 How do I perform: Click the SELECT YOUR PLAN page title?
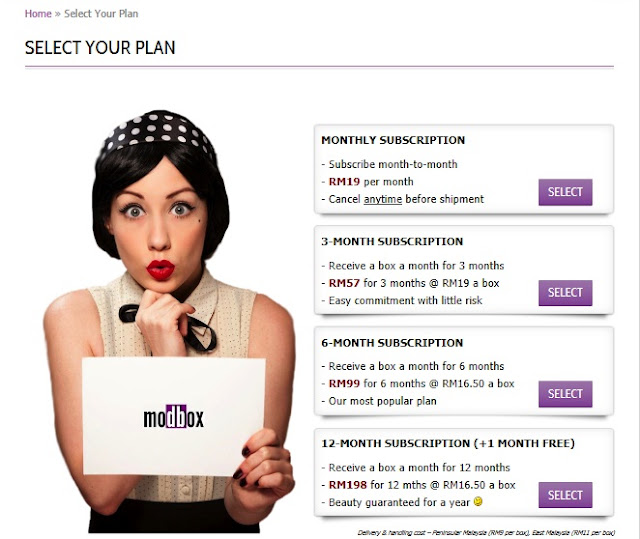pyautogui.click(x=100, y=48)
